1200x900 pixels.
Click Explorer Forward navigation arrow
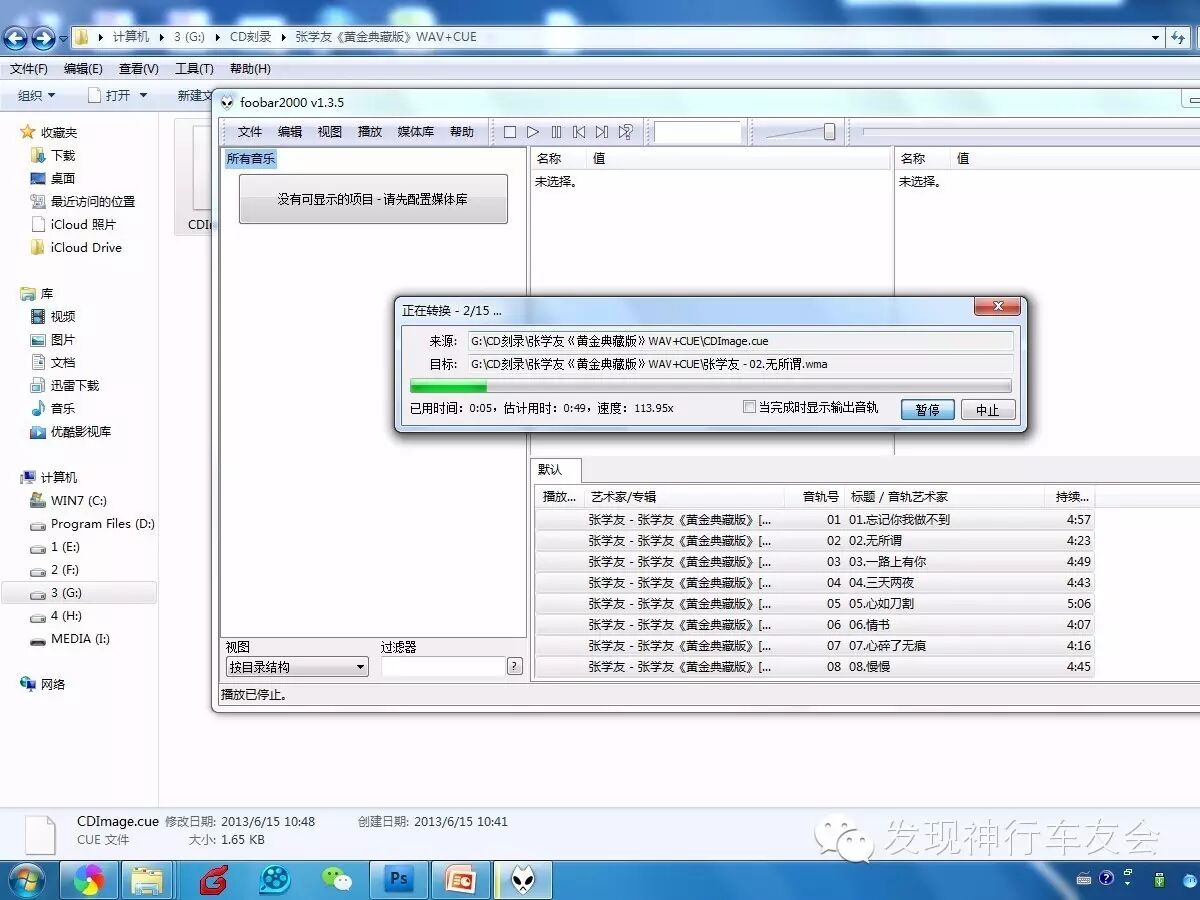pos(43,38)
